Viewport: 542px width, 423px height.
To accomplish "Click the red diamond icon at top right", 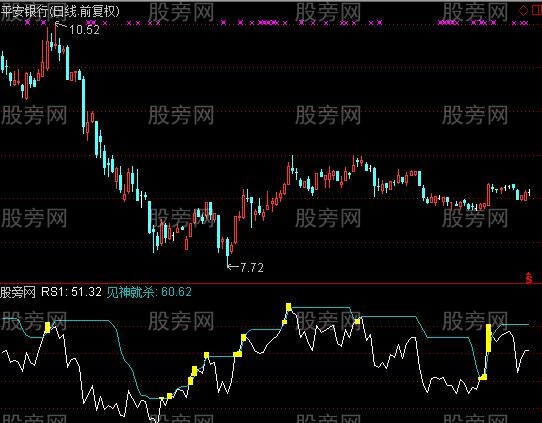I will click(523, 10).
